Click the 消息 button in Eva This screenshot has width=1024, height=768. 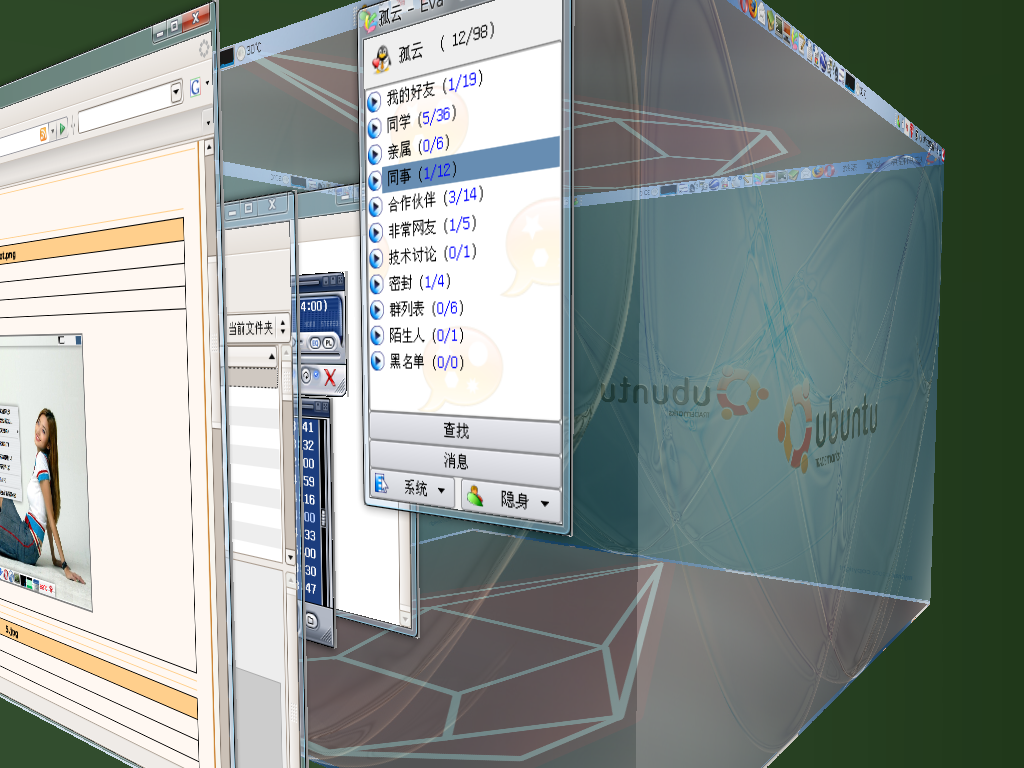coord(464,461)
